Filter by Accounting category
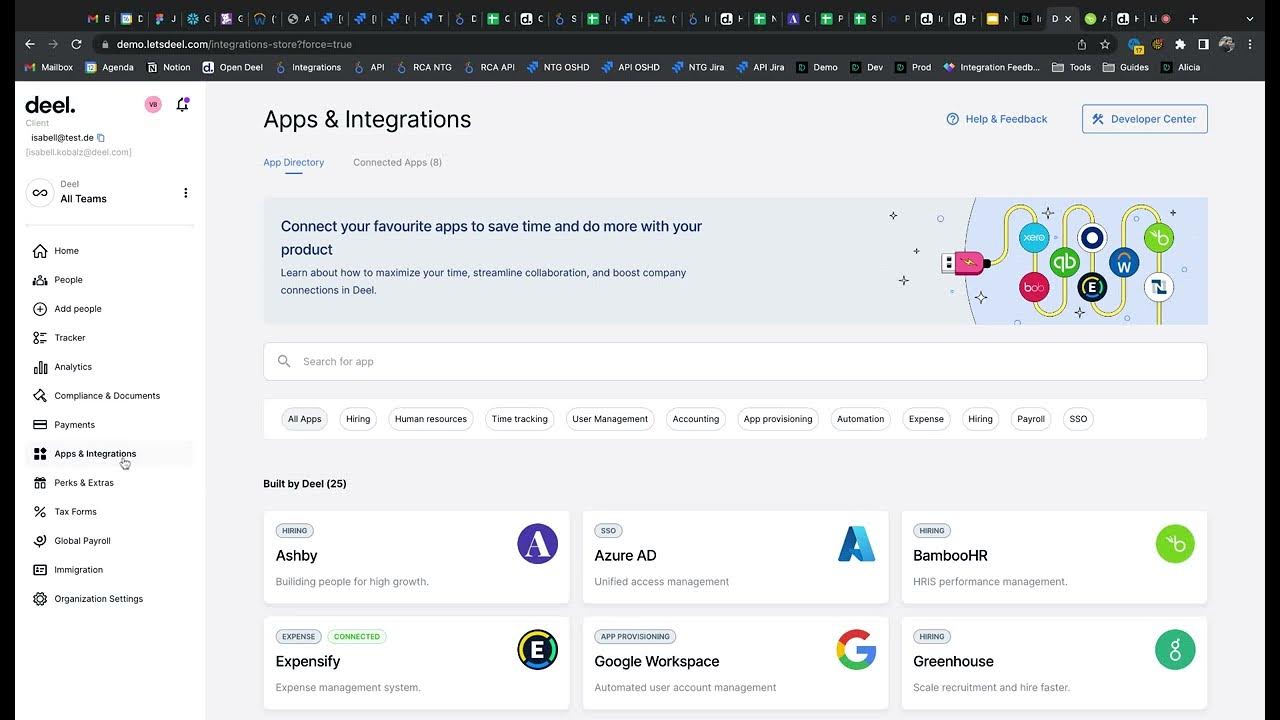The height and width of the screenshot is (720, 1280). tap(696, 419)
